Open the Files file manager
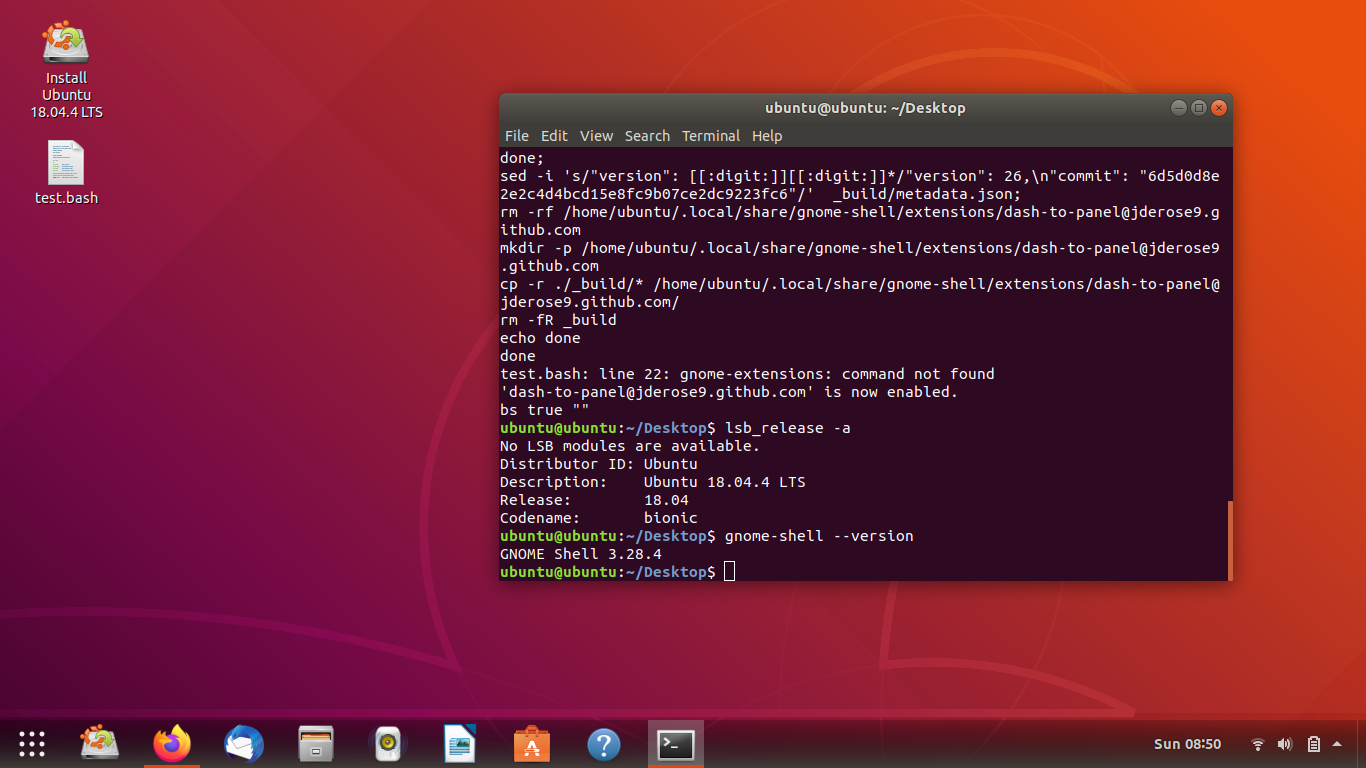Screen dimensions: 1366x768 315,743
